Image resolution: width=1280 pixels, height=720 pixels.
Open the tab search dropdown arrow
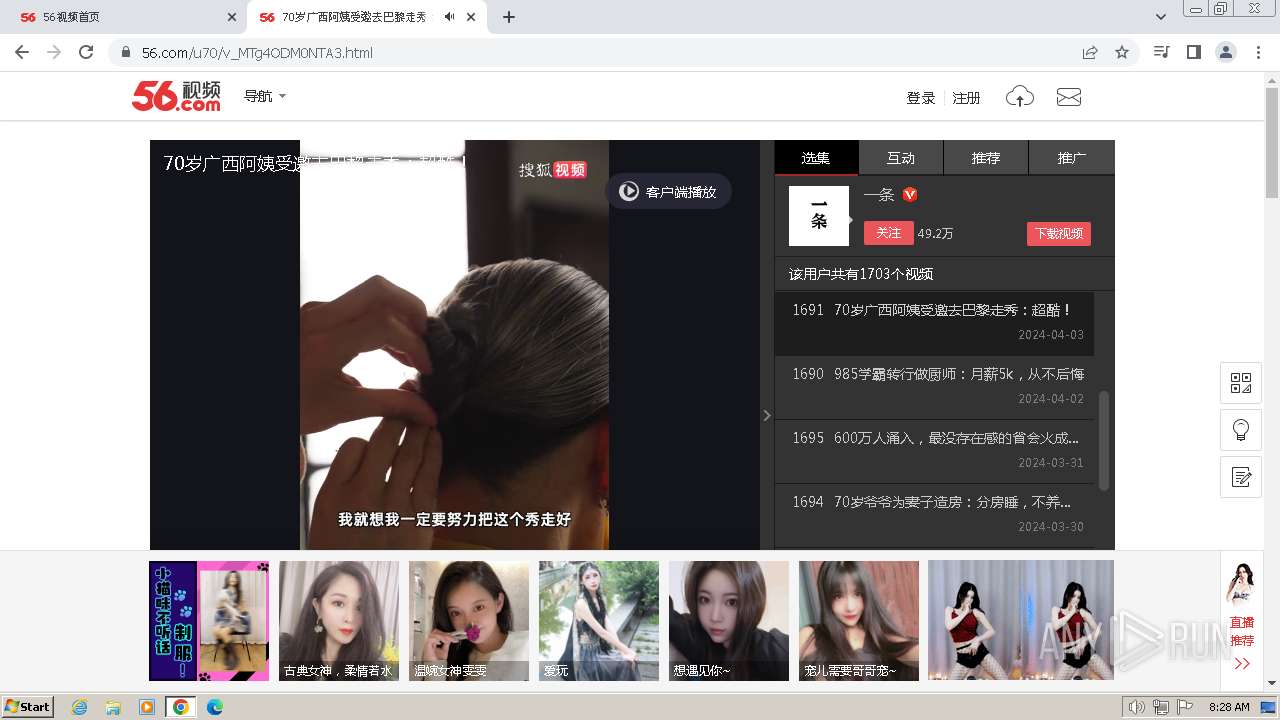(x=1160, y=17)
